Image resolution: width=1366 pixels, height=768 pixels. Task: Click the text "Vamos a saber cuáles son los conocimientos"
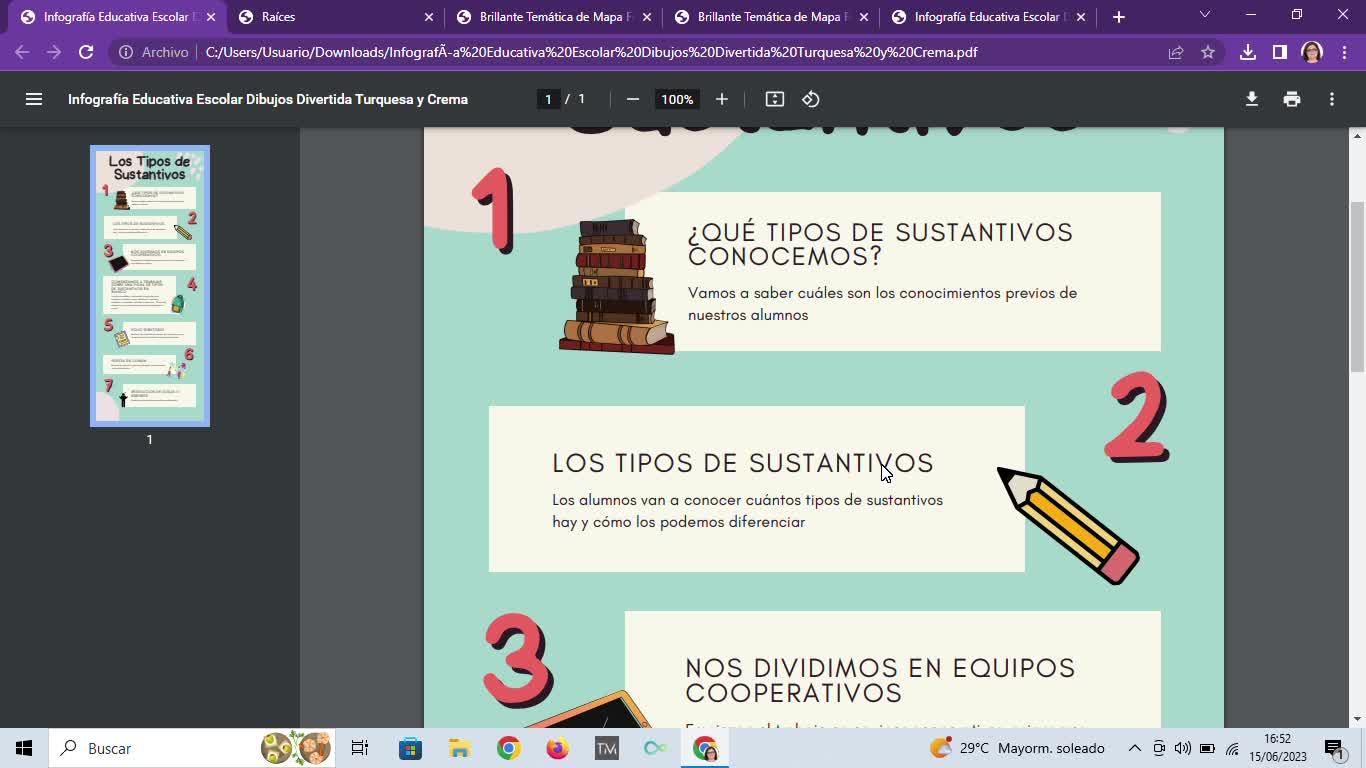844,293
